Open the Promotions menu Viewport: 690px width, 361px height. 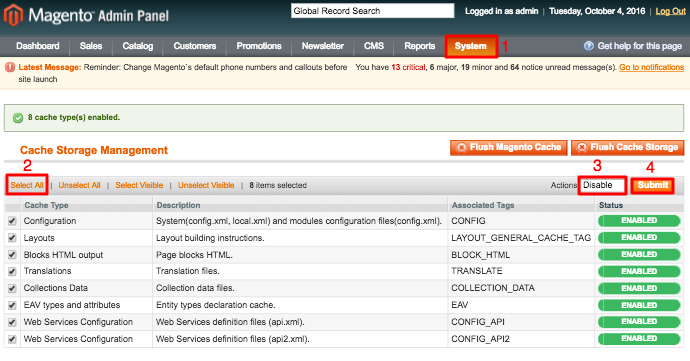click(x=259, y=46)
